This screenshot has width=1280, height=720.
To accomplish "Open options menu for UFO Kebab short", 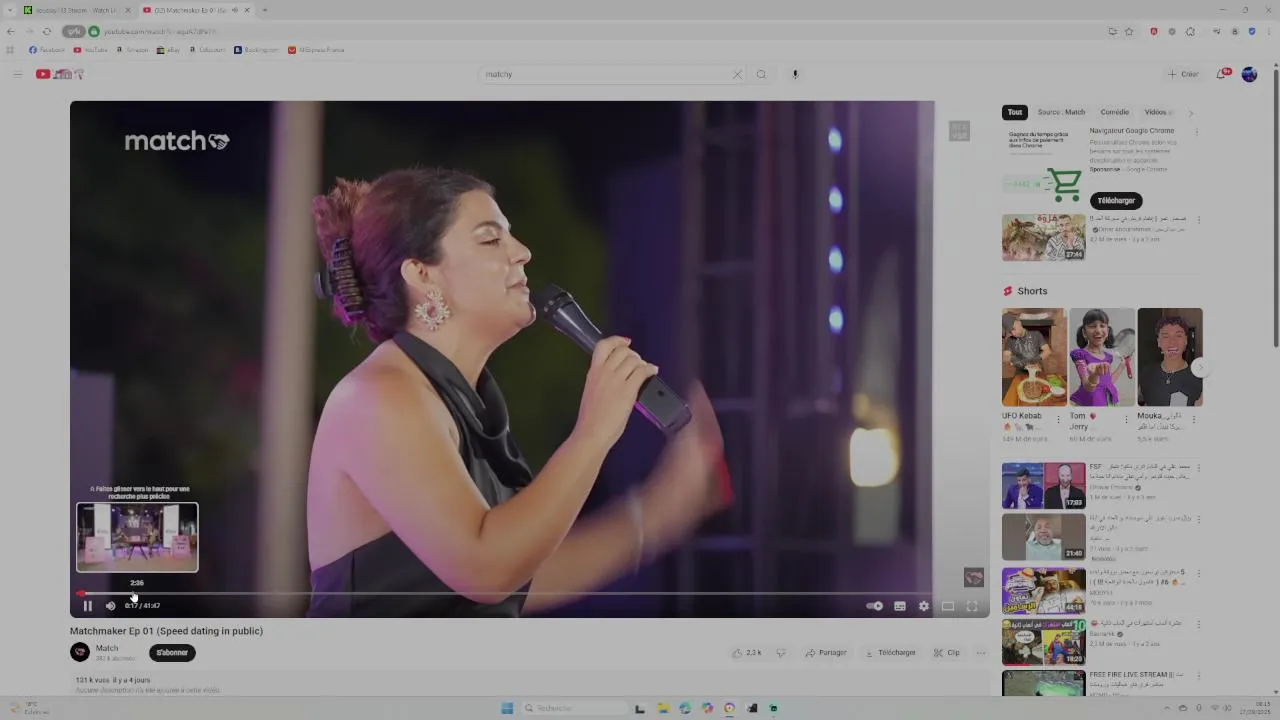I will [x=1059, y=418].
